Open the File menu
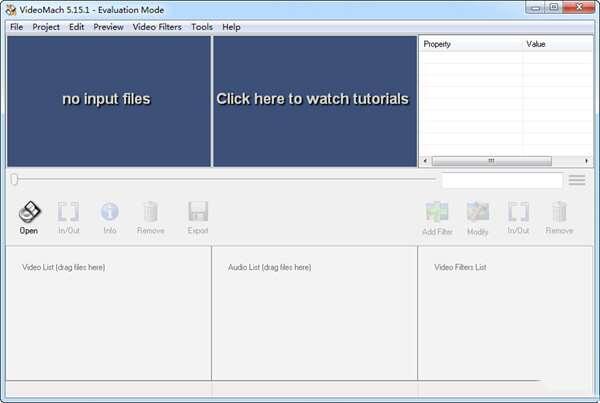 16,27
